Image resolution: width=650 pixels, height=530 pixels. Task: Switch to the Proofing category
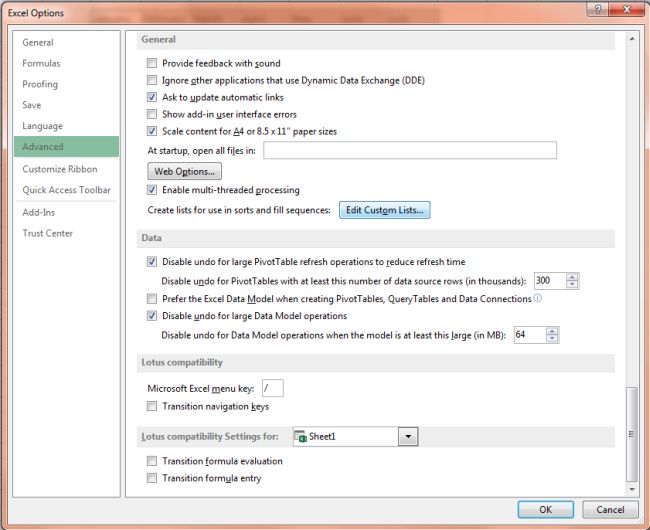tap(66, 84)
